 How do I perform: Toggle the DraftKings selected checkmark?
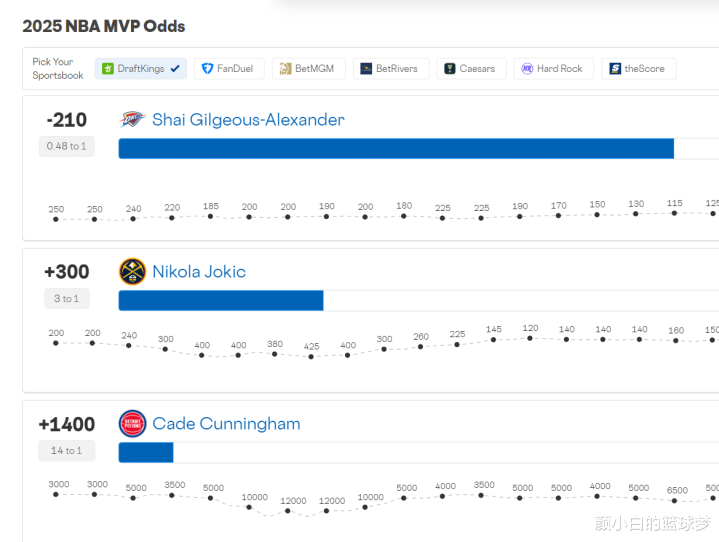tap(176, 69)
